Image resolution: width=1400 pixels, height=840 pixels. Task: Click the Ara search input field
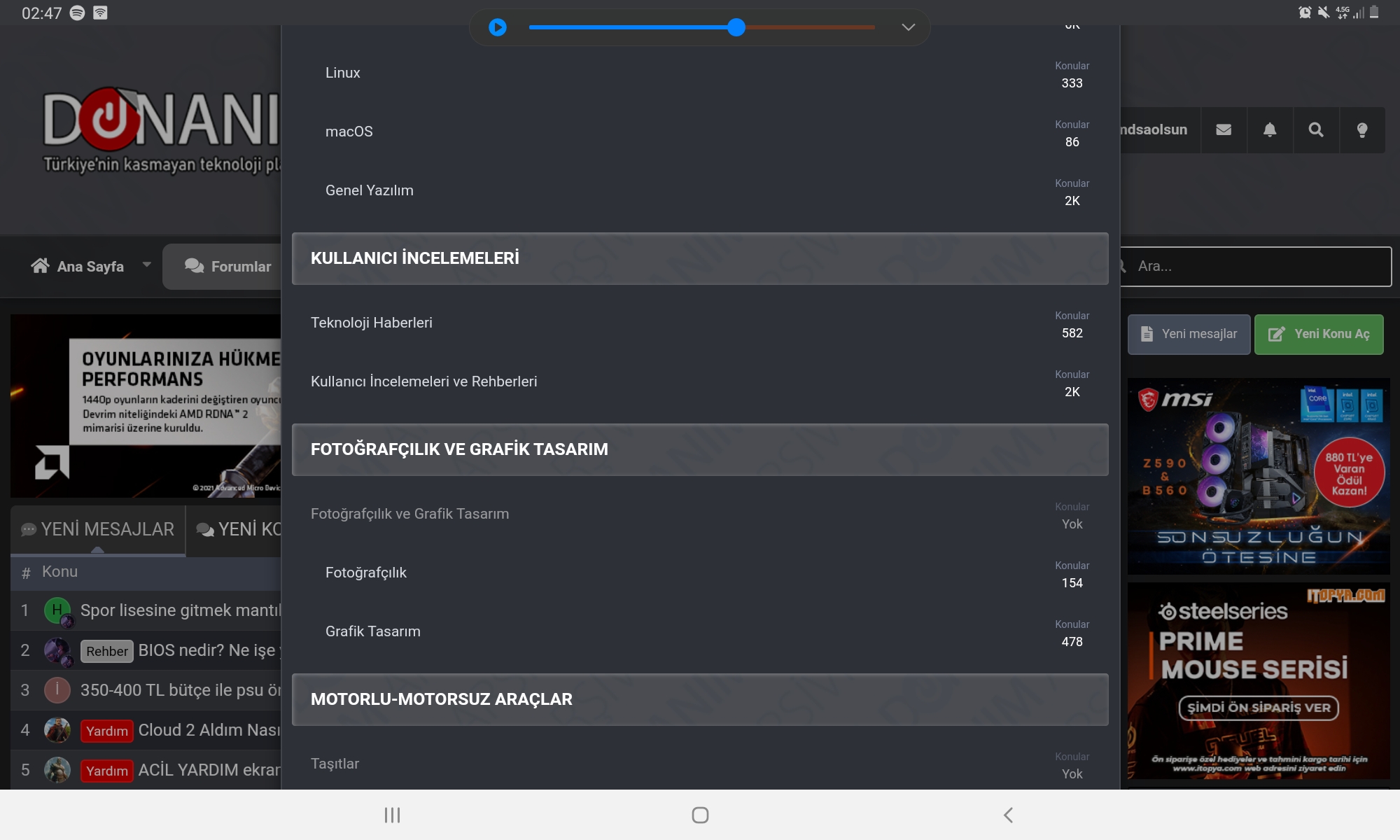coord(1255,265)
